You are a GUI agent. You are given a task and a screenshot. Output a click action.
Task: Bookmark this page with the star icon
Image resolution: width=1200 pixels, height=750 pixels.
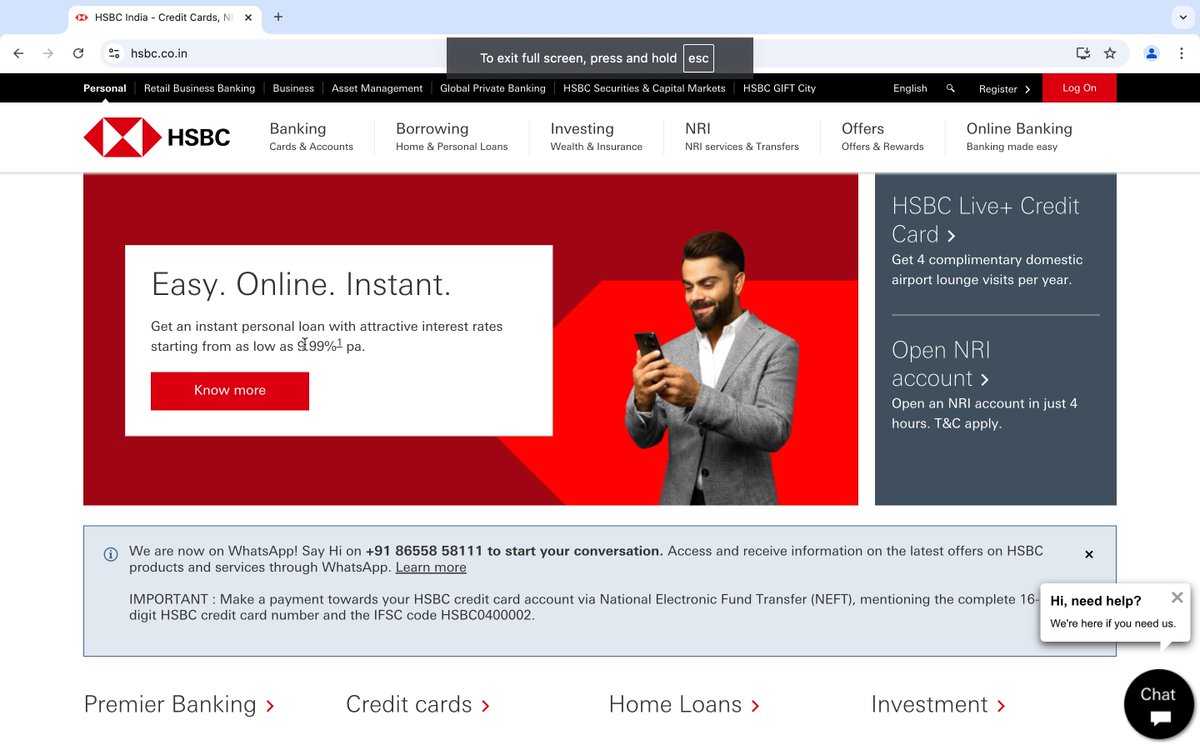click(1110, 53)
